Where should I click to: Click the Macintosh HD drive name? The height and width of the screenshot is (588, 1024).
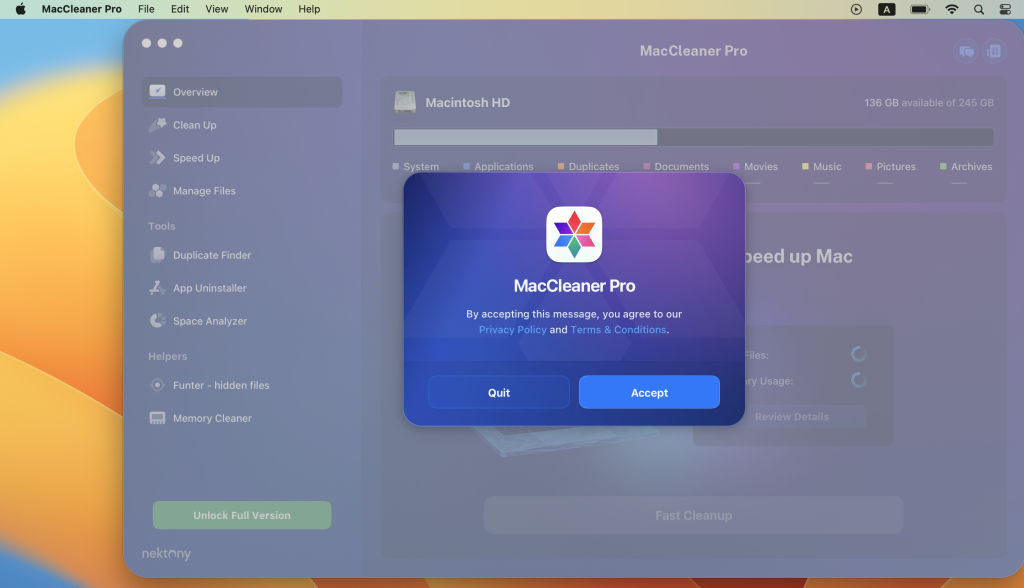click(468, 103)
